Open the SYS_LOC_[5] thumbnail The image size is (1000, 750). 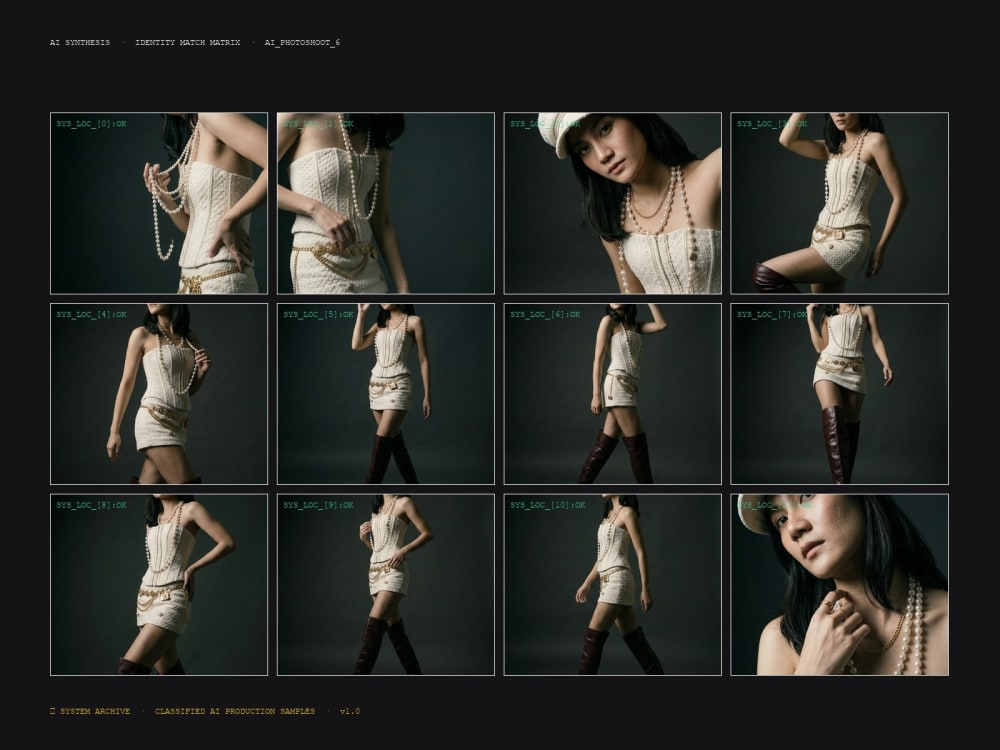point(386,393)
